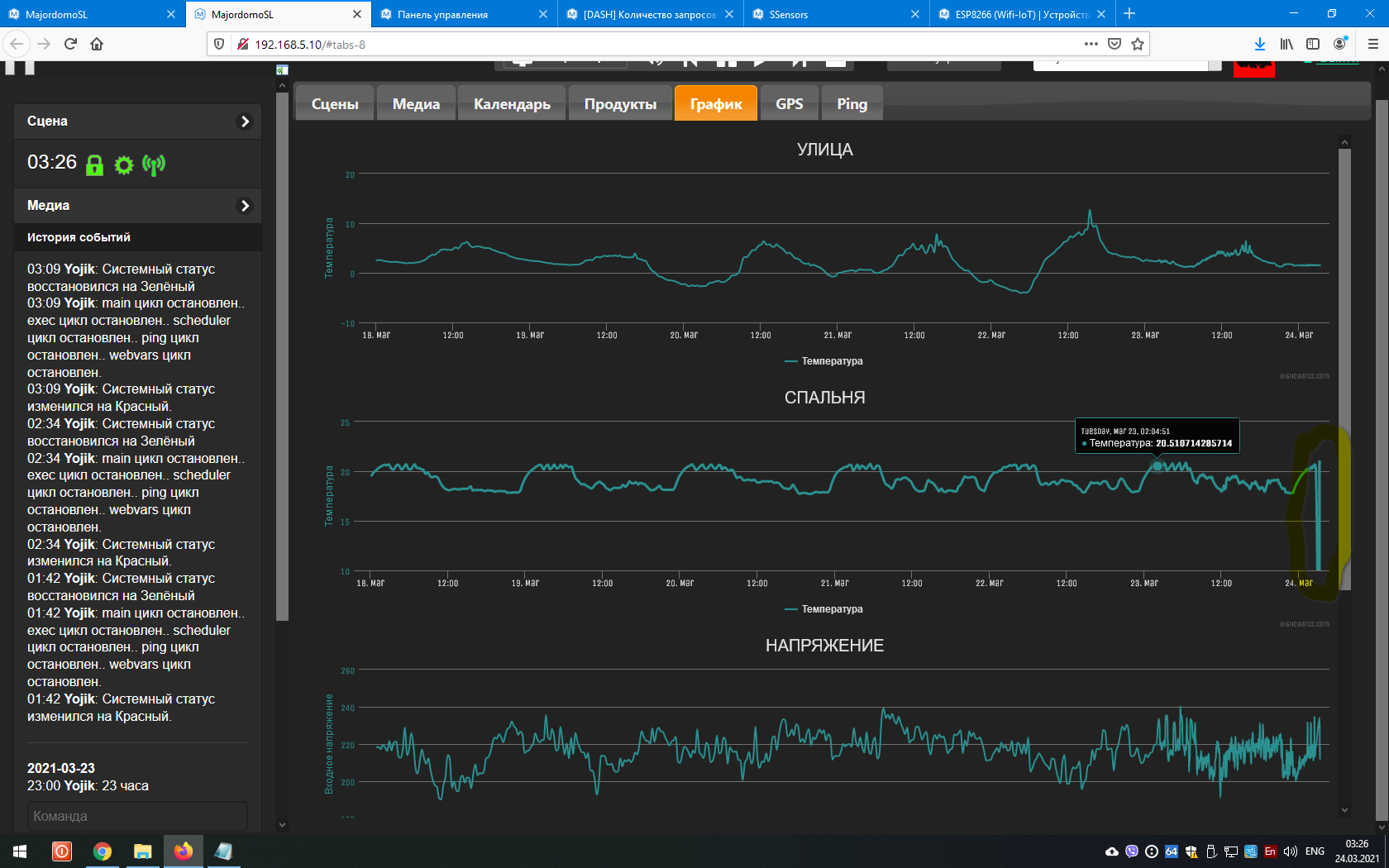Collapse the left sidebar panel icon
Viewport: 1389px width, 868px height.
pyautogui.click(x=282, y=70)
